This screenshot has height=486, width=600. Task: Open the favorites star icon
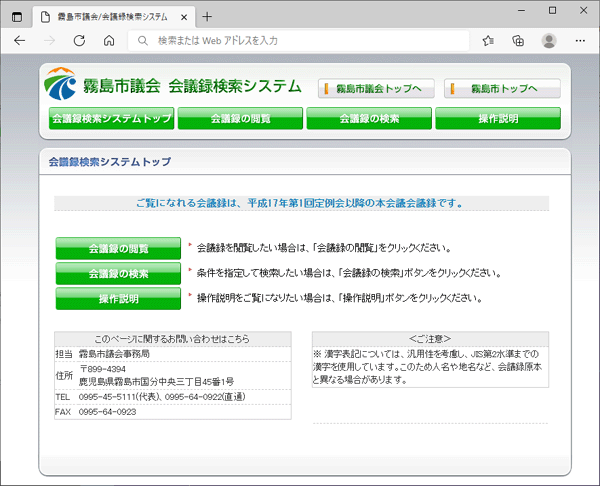pos(488,41)
